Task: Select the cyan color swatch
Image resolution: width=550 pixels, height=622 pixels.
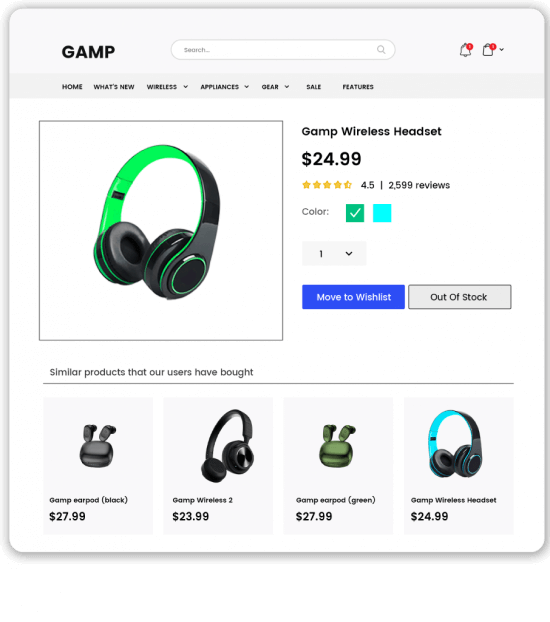Action: 382,213
